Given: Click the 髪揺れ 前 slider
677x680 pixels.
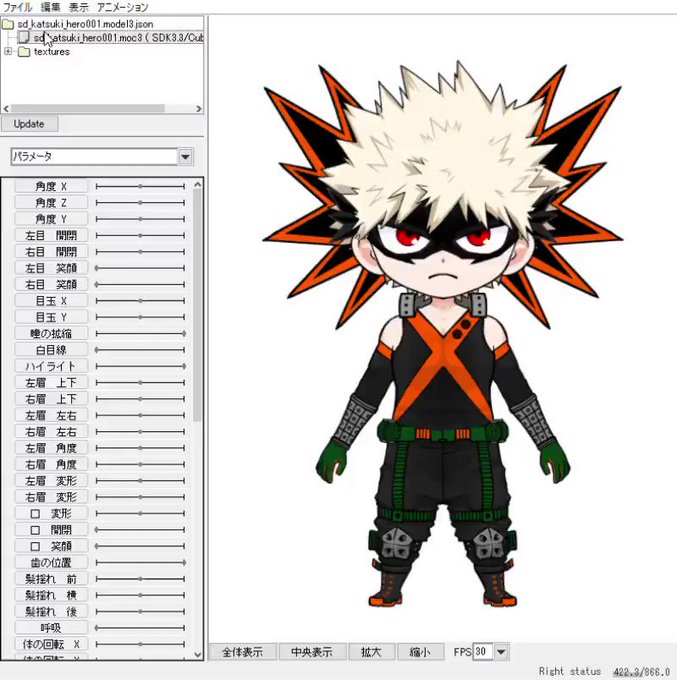Looking at the screenshot, I should click(x=140, y=579).
